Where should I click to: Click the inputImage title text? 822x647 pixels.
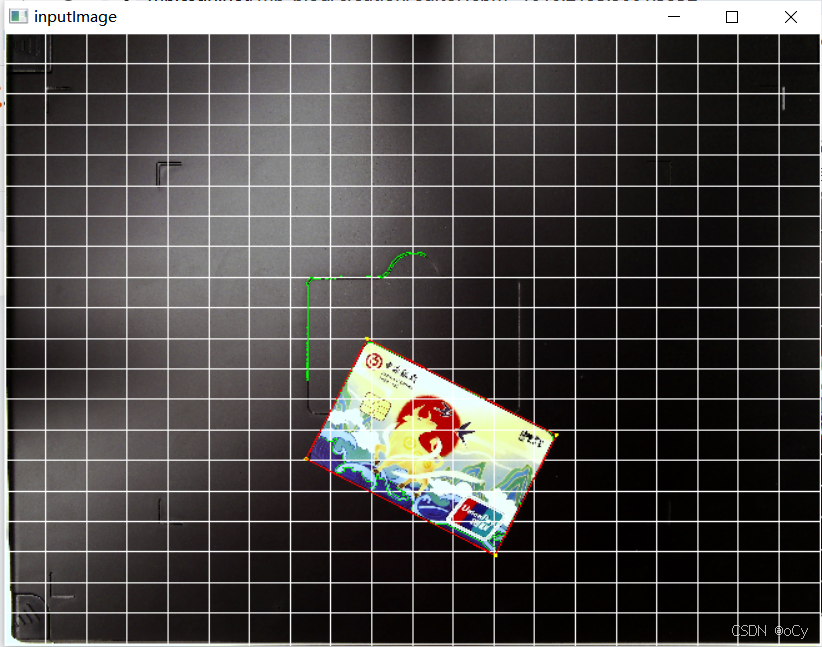75,17
